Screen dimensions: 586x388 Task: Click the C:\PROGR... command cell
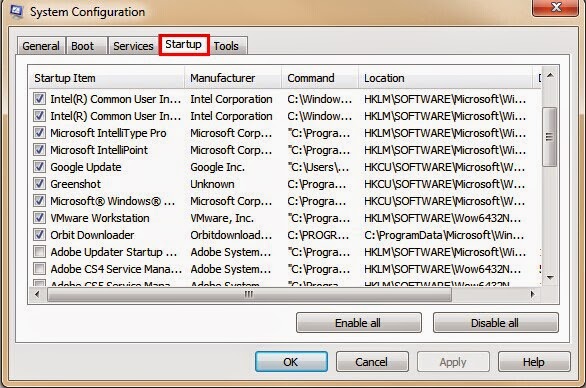pos(318,235)
